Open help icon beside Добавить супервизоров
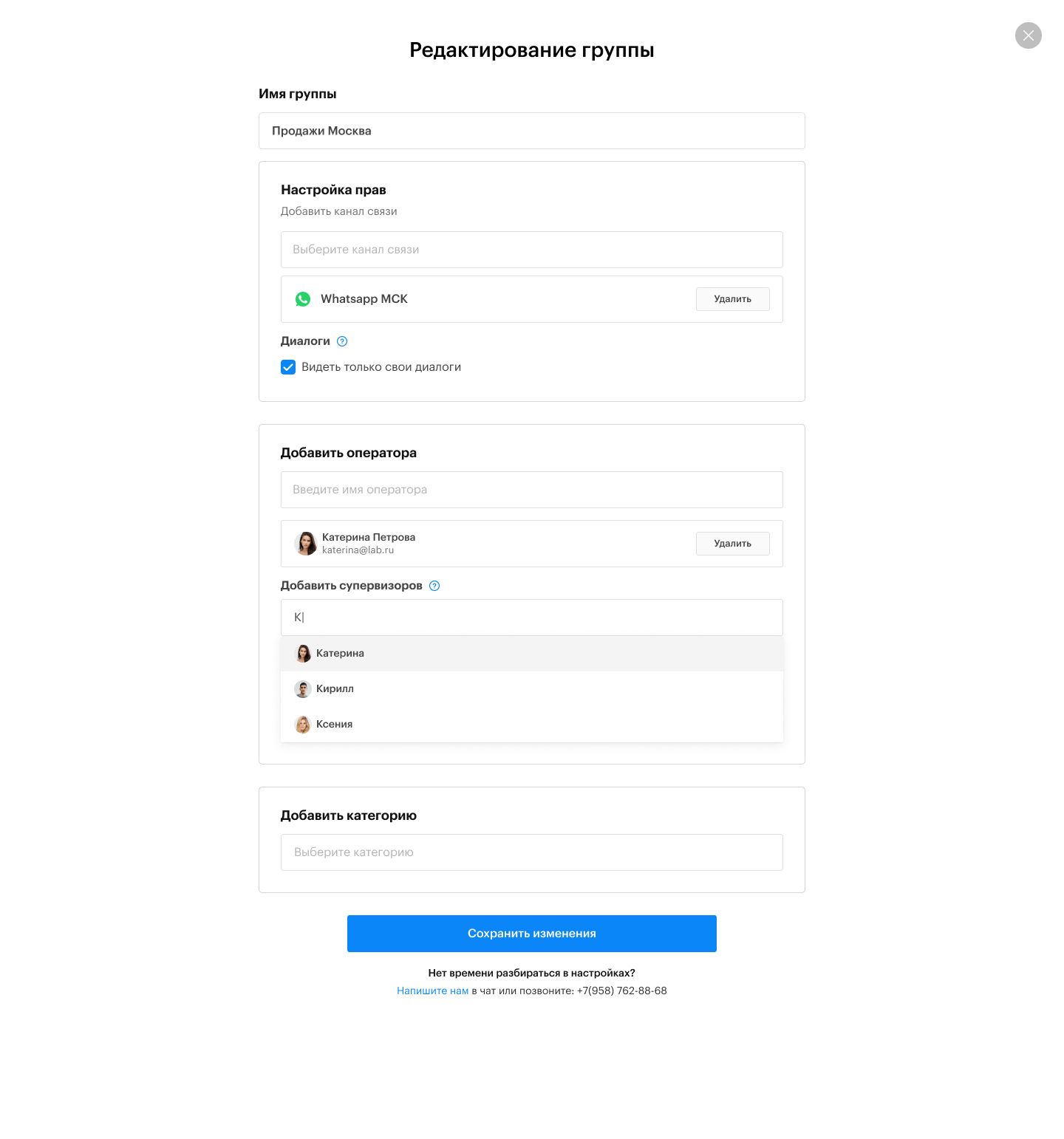Viewport: 1064px width, 1139px height. point(434,586)
